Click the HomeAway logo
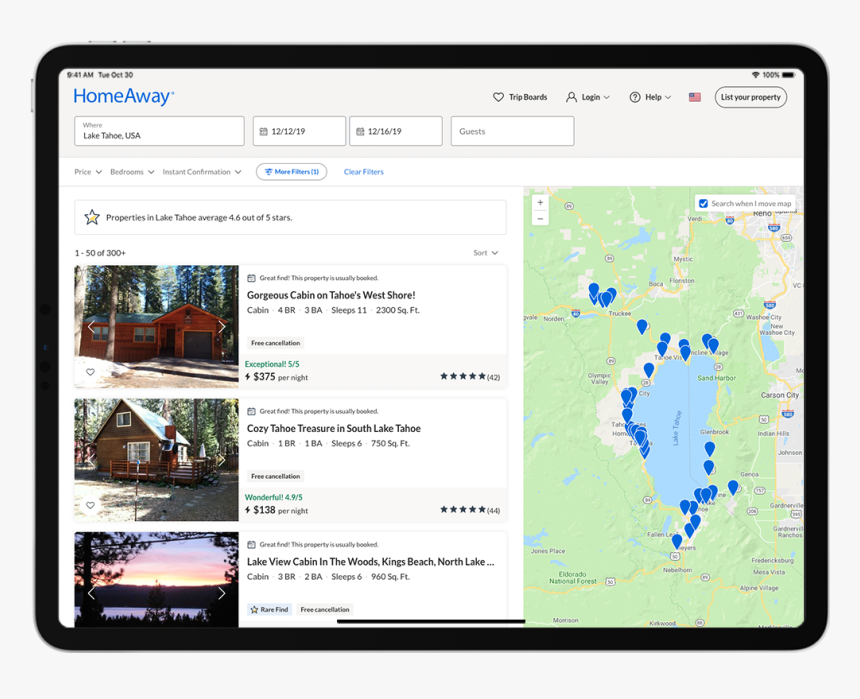The image size is (860, 699). pos(124,97)
